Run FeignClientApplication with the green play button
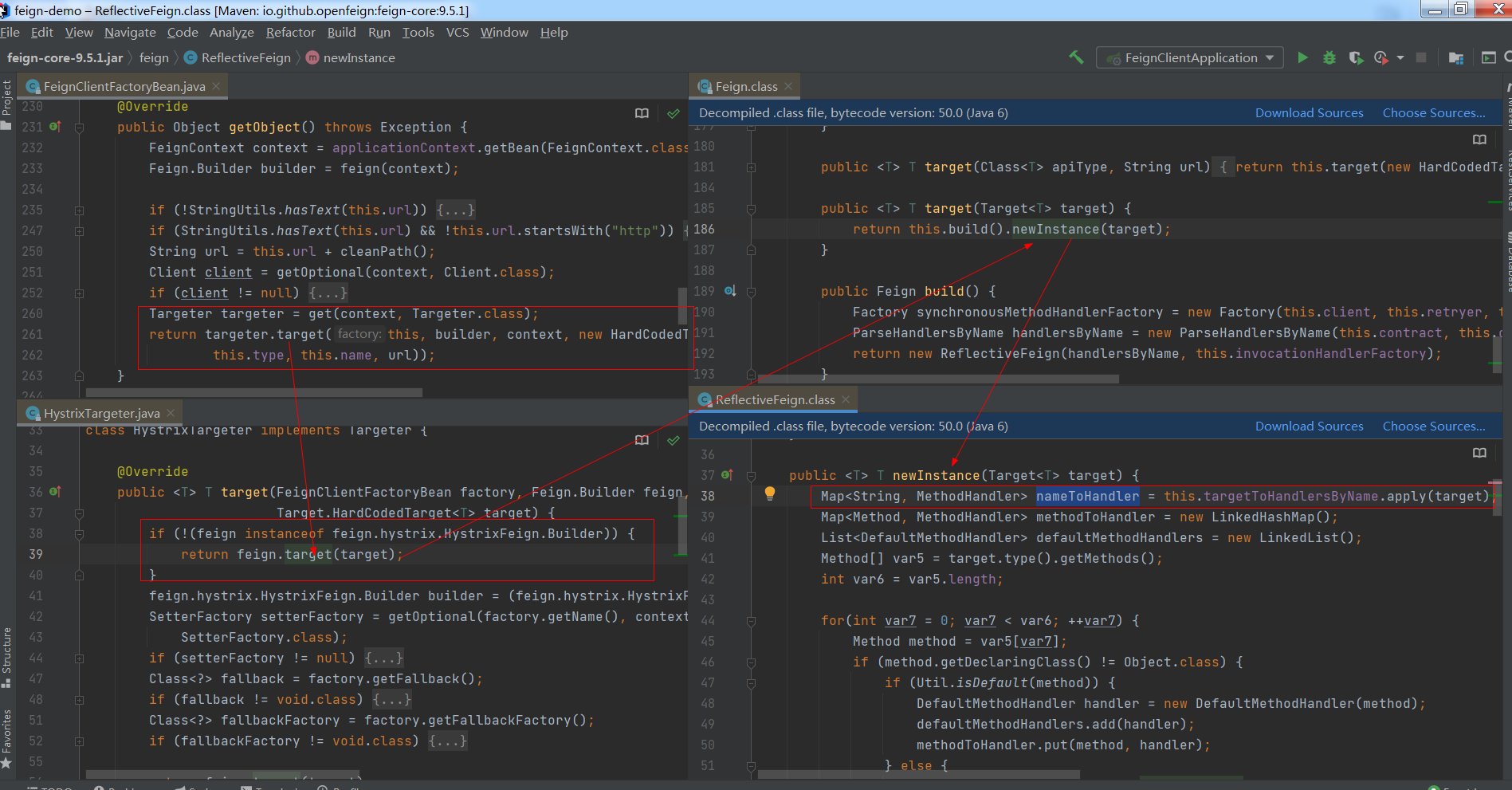This screenshot has width=1512, height=790. [1302, 57]
